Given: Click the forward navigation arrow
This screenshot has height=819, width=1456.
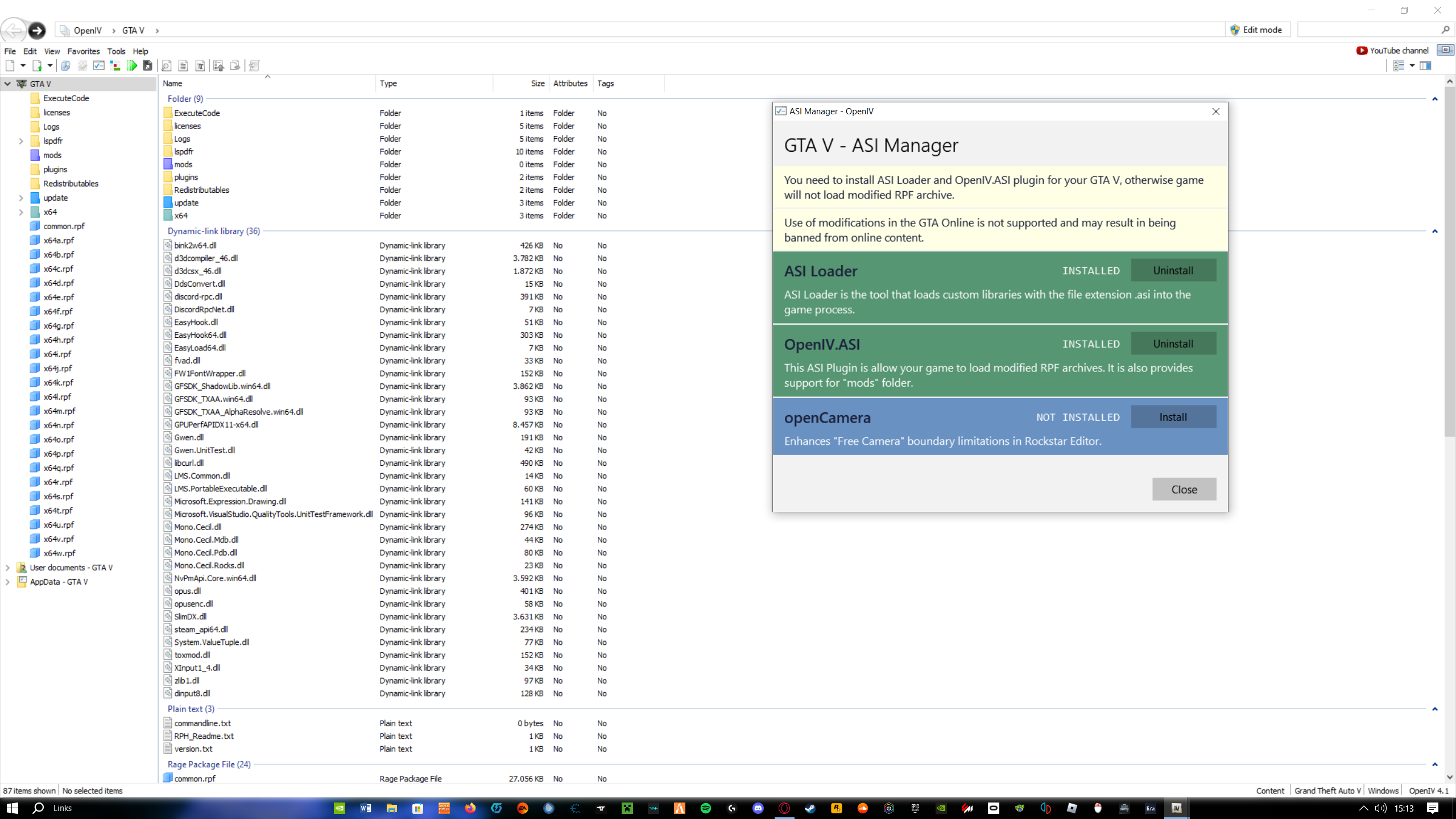Looking at the screenshot, I should pyautogui.click(x=37, y=30).
